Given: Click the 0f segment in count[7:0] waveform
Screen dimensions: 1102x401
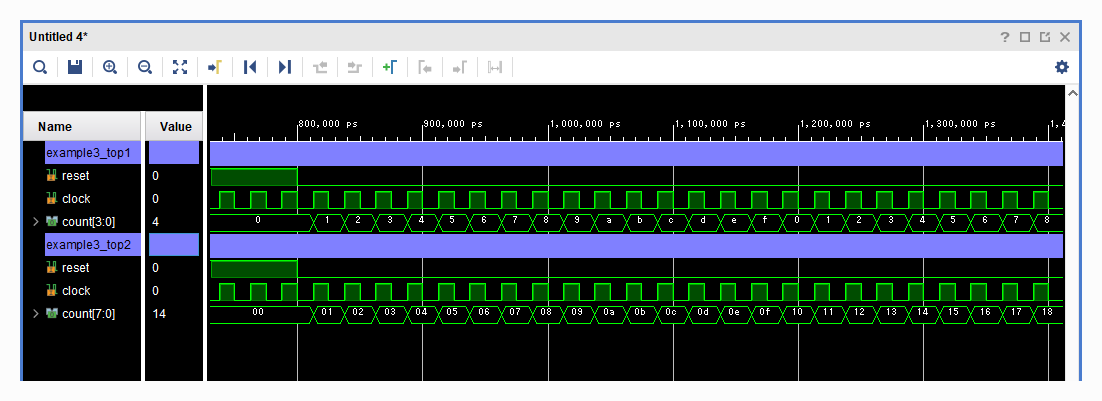Looking at the screenshot, I should coord(765,313).
